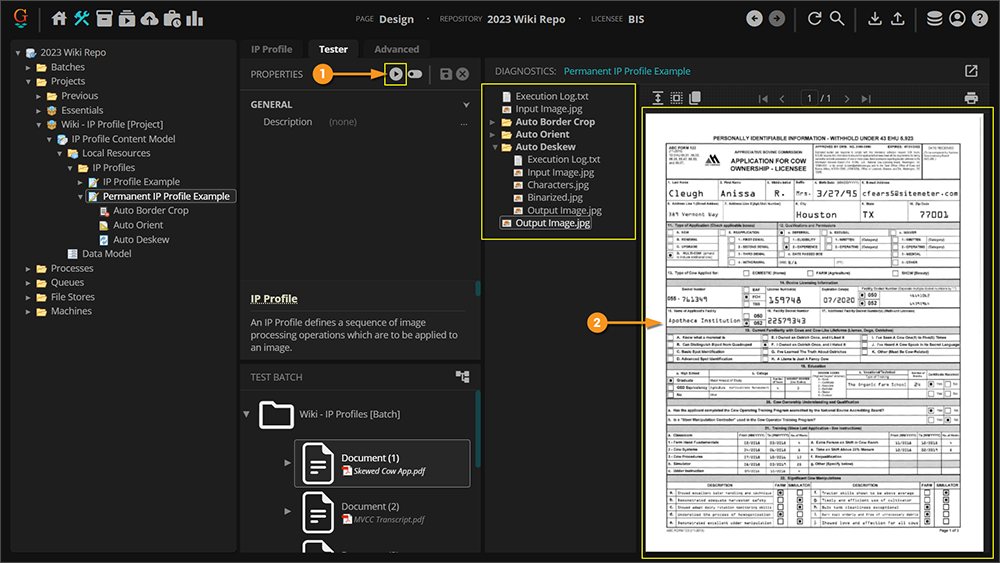Expand the Batches folder in tree
The height and width of the screenshot is (563, 1000).
pos(29,67)
